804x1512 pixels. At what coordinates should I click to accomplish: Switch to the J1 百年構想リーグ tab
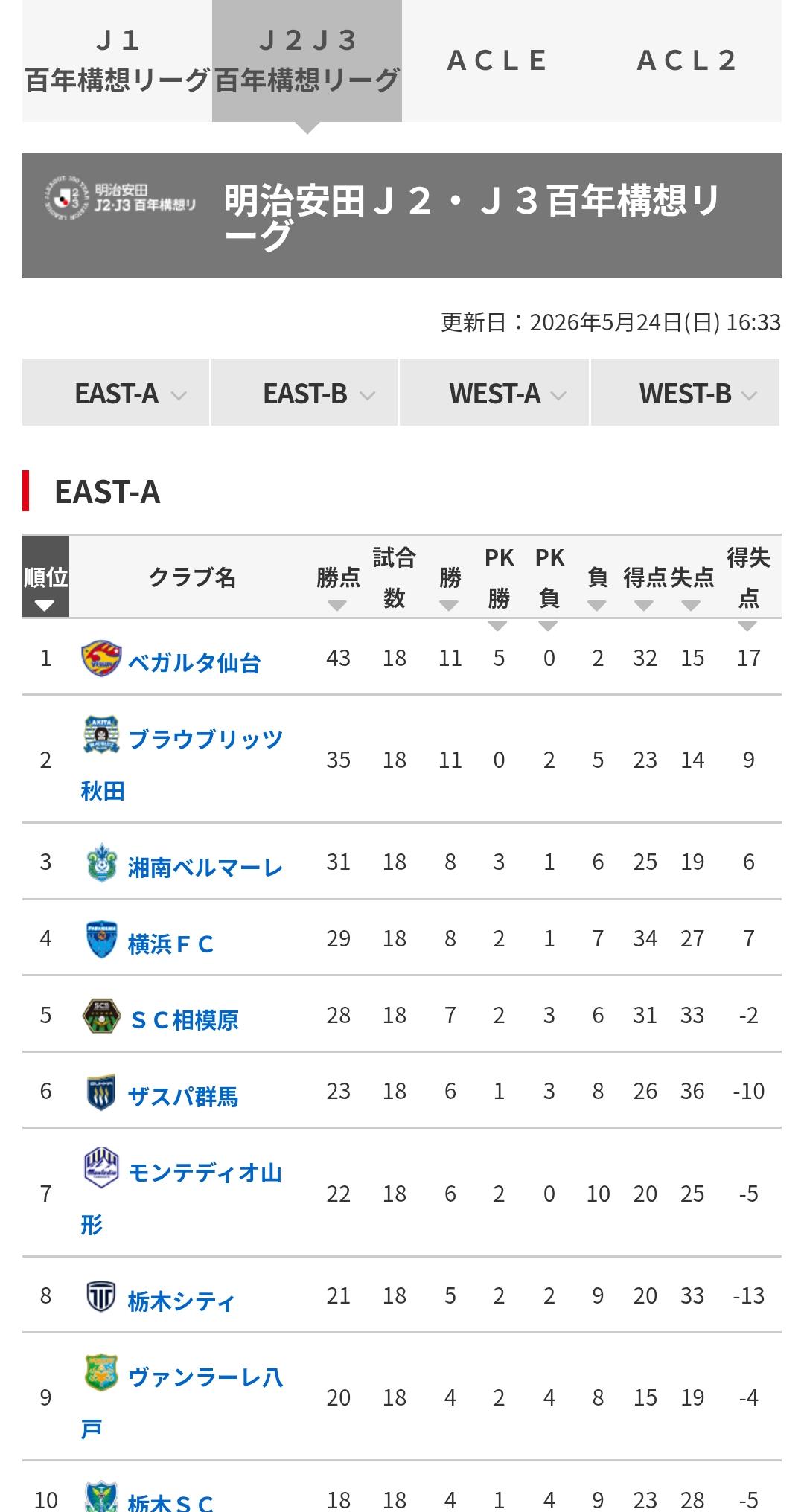[x=118, y=61]
